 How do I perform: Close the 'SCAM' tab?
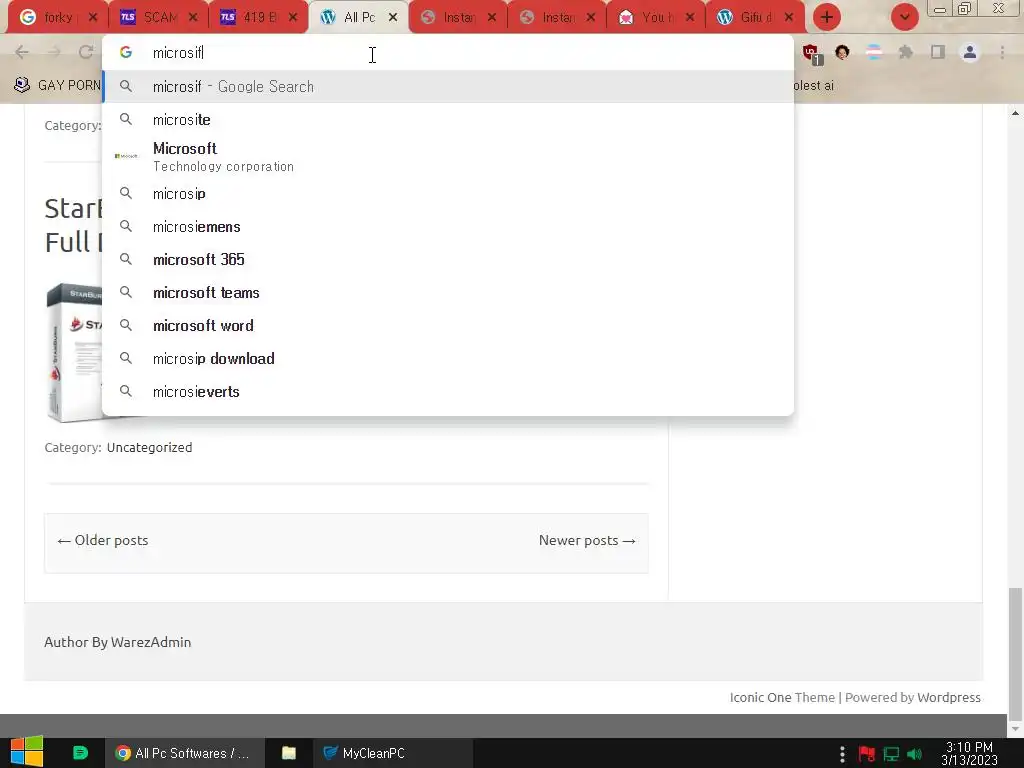(193, 18)
